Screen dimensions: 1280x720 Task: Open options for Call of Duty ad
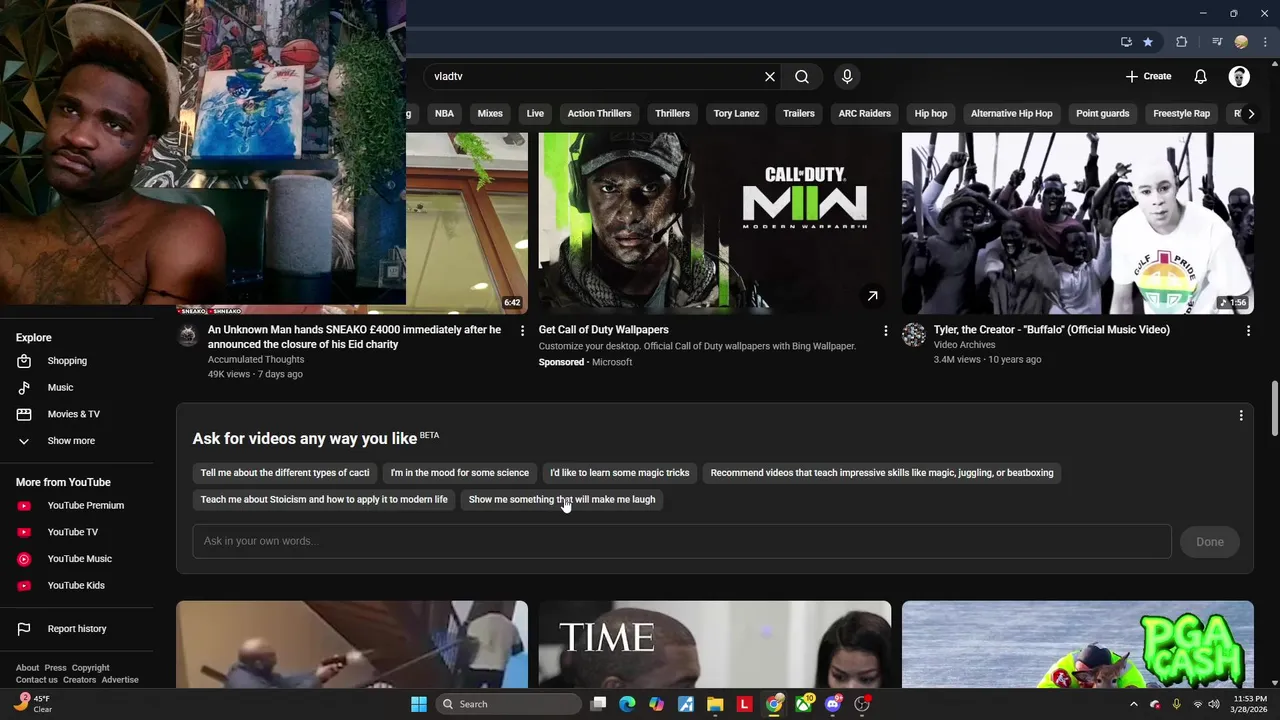tap(885, 330)
